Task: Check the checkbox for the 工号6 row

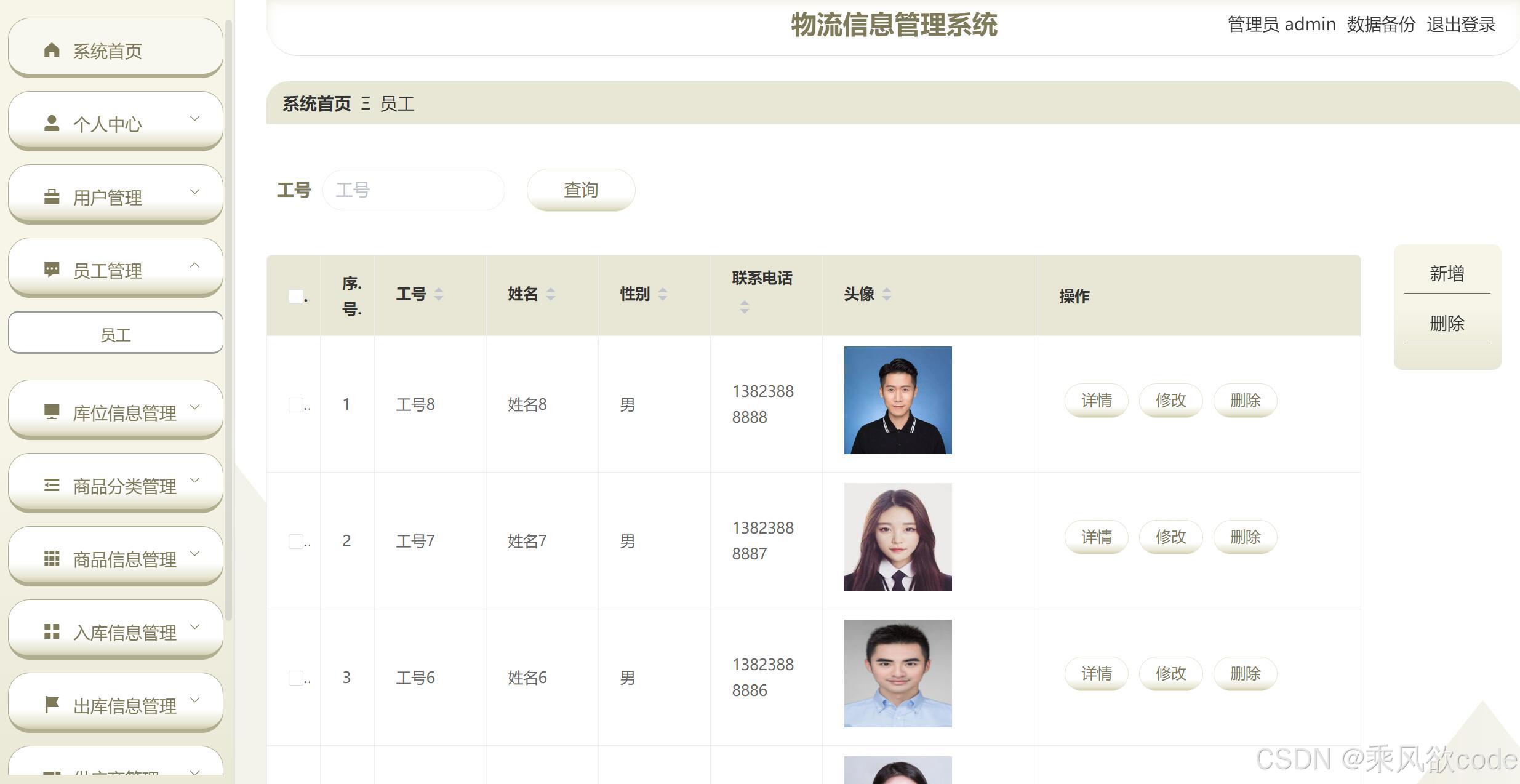Action: tap(295, 678)
